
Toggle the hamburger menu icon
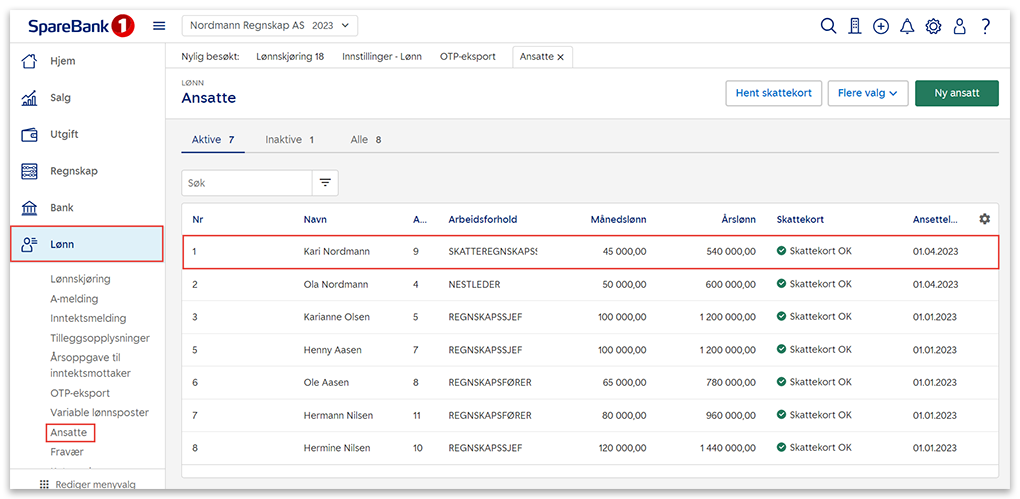tap(159, 26)
